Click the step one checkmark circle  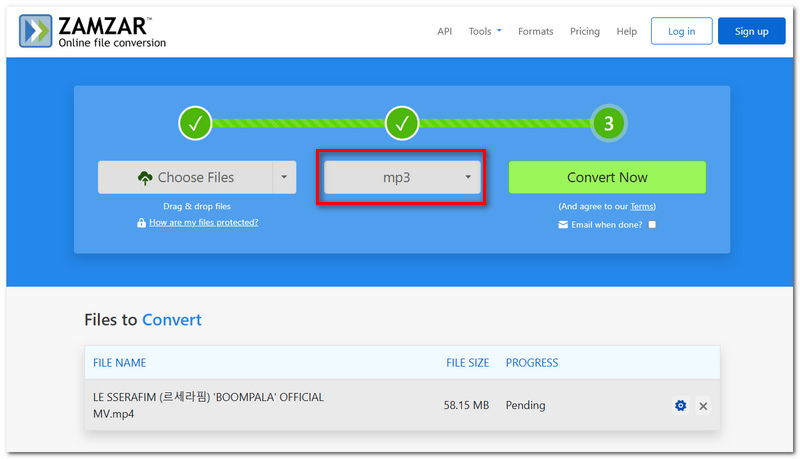[195, 123]
